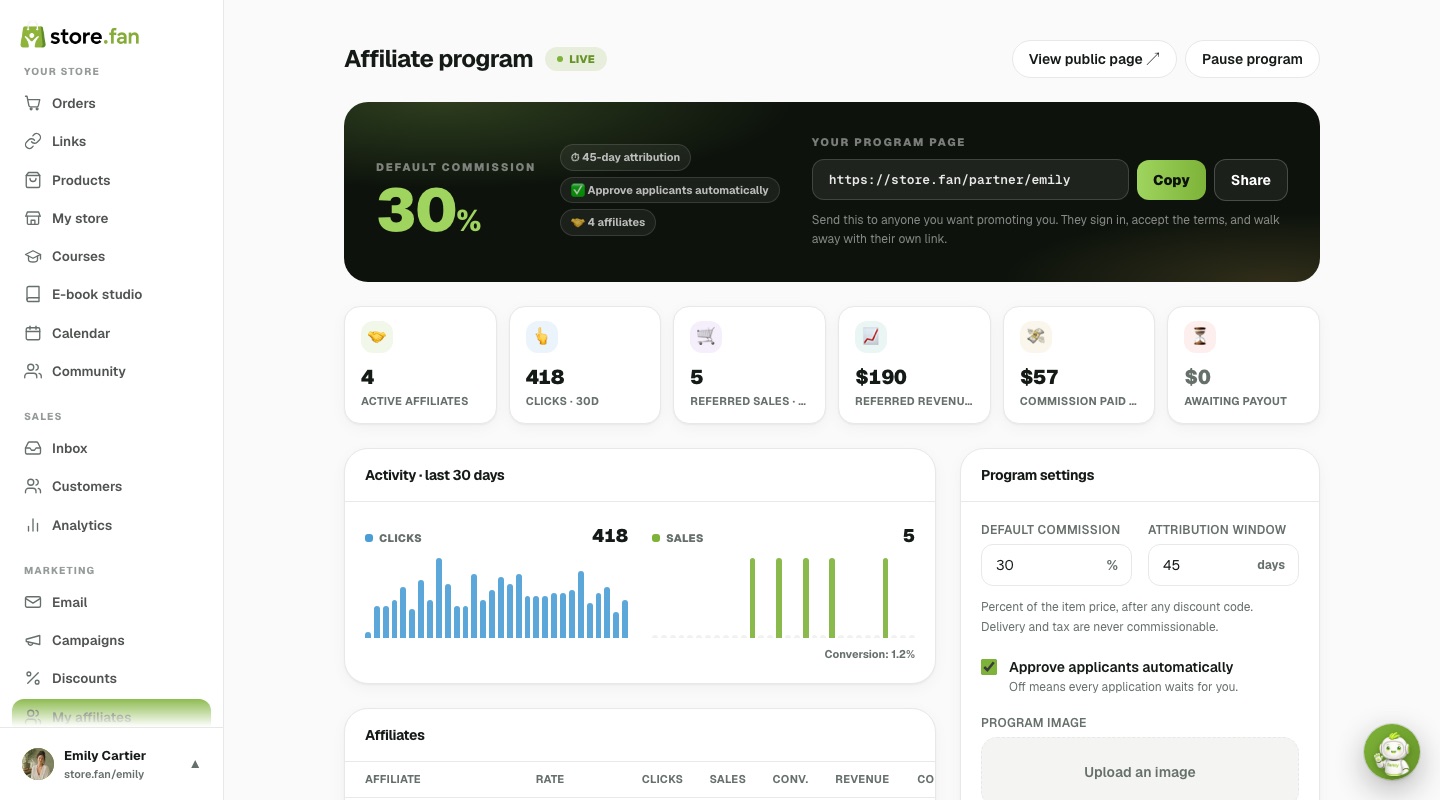Click the Community people icon

(x=33, y=371)
